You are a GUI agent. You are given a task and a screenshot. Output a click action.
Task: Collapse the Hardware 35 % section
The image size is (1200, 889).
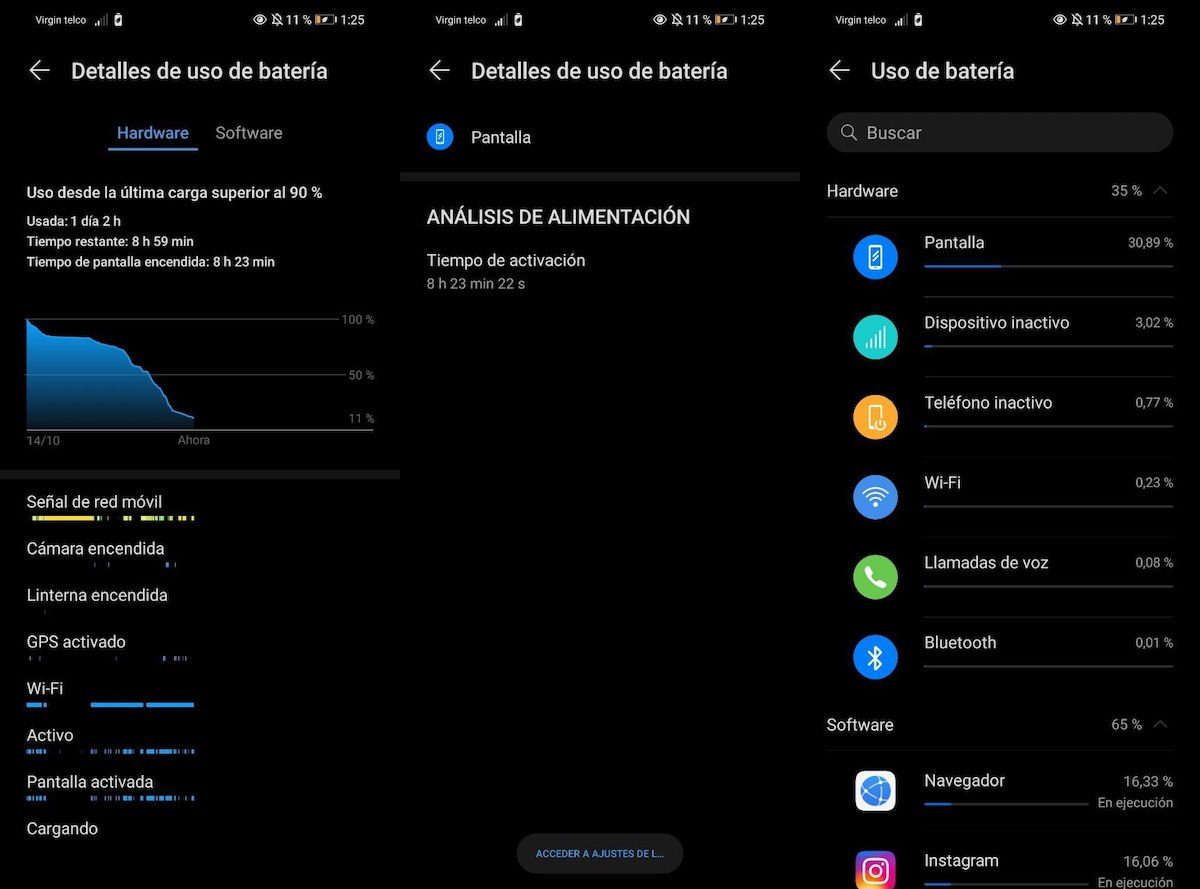[x=1160, y=190]
